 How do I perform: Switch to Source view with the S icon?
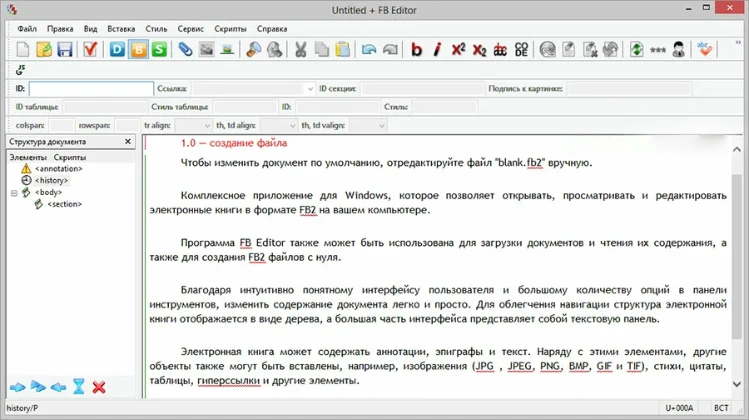point(160,49)
